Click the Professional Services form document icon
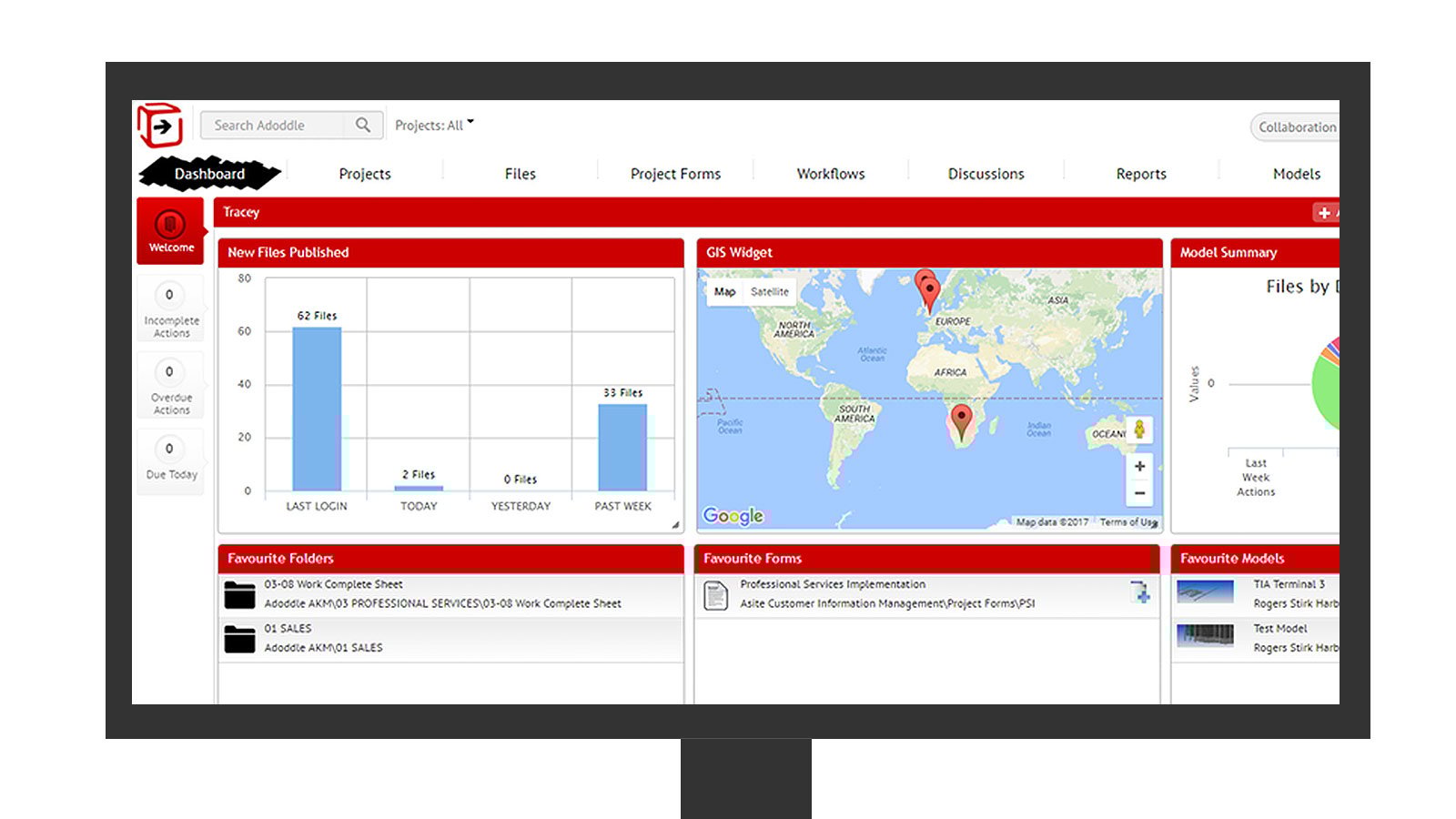Image resolution: width=1456 pixels, height=819 pixels. 716,595
